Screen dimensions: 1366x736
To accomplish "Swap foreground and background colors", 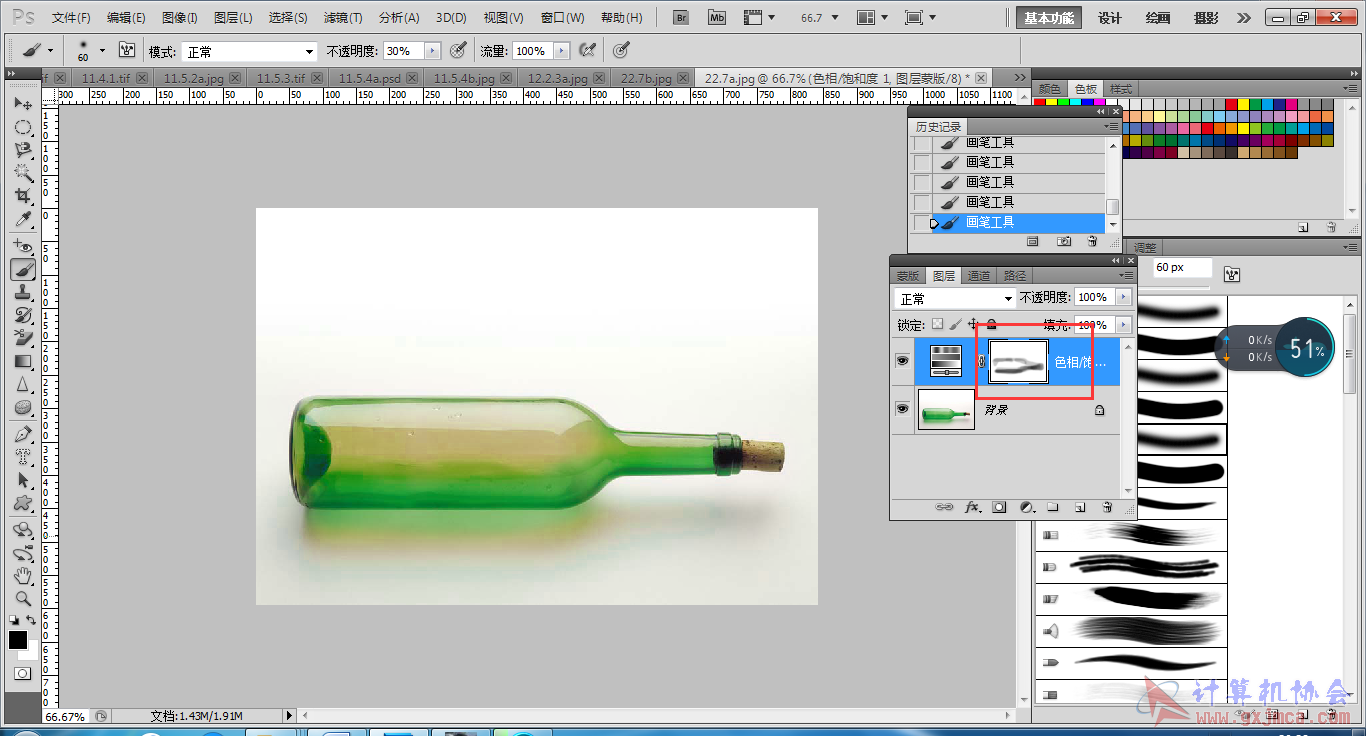I will coord(32,621).
